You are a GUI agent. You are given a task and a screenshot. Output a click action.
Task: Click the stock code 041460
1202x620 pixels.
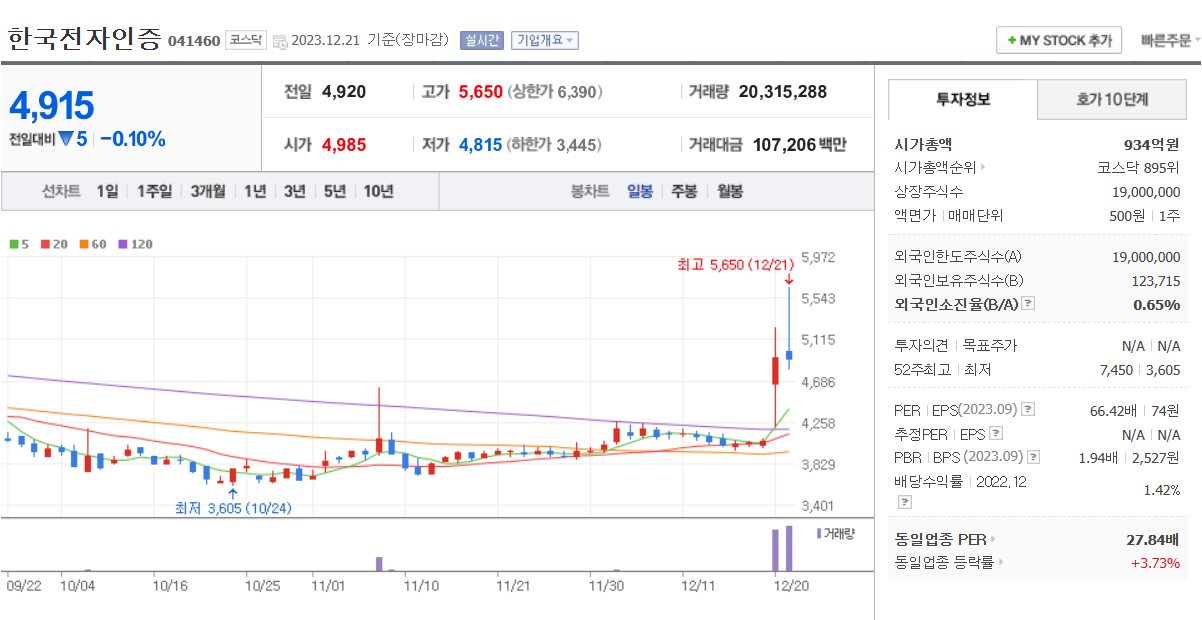[x=194, y=41]
